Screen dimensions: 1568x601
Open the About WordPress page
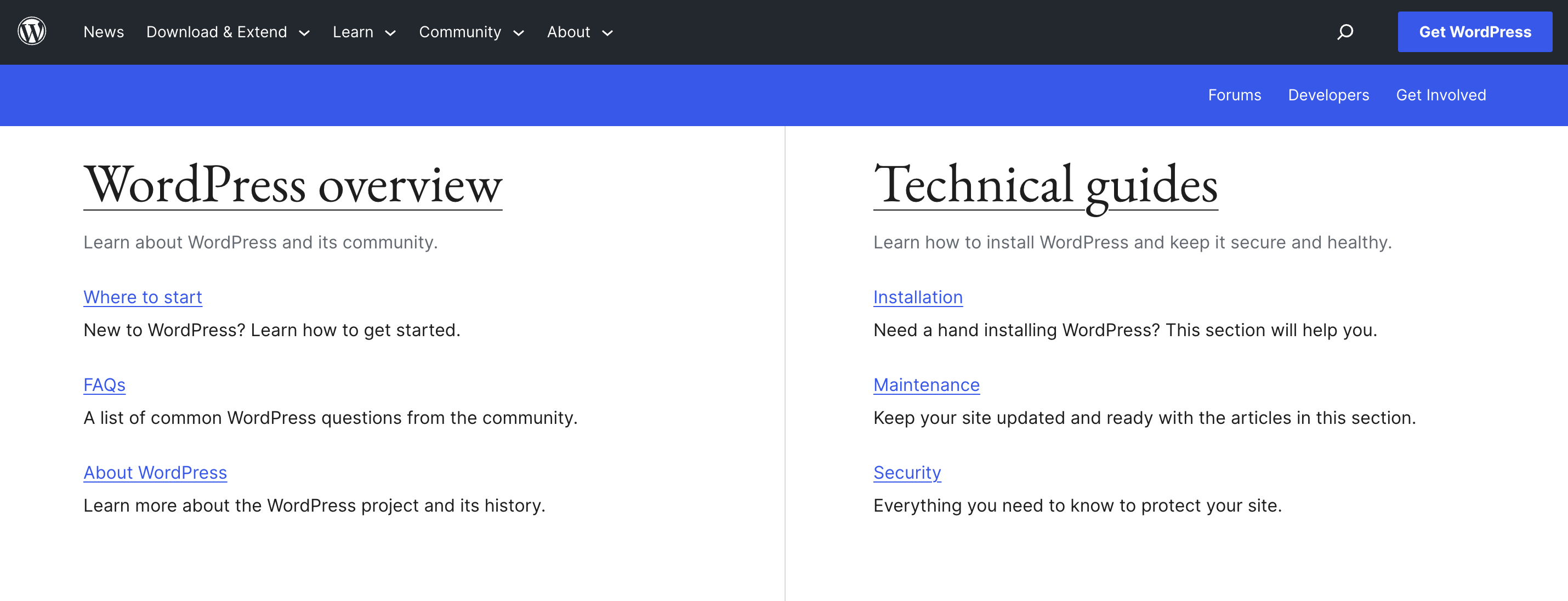[x=155, y=472]
